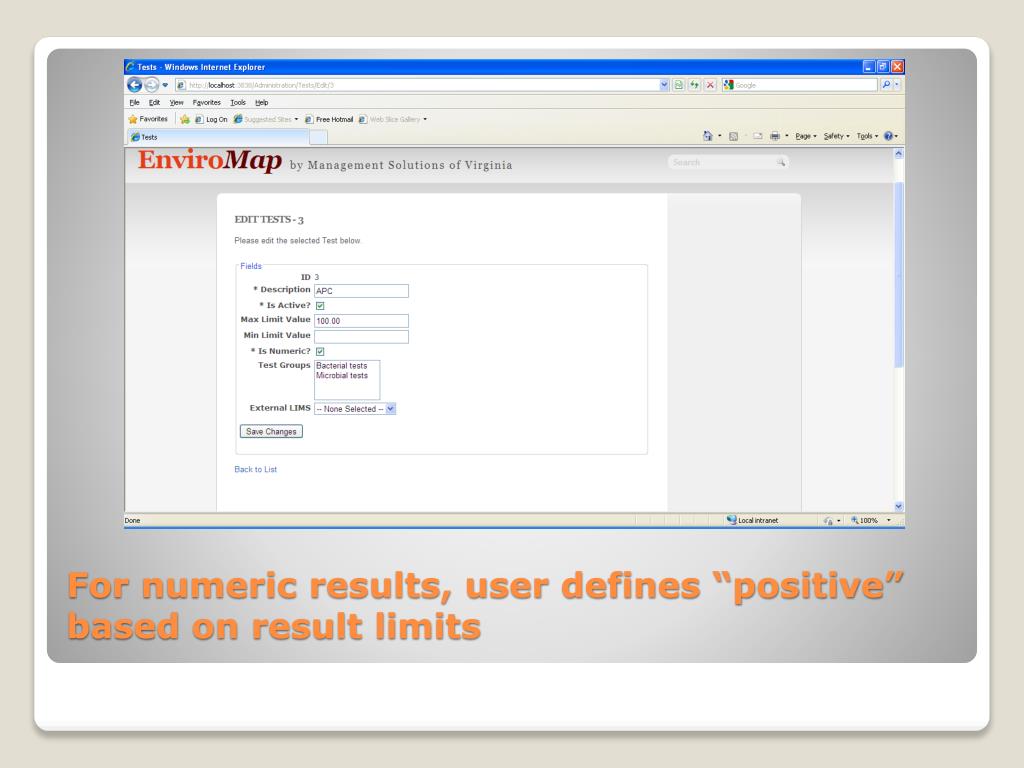Open the search provider dropdown arrow

pyautogui.click(x=897, y=84)
